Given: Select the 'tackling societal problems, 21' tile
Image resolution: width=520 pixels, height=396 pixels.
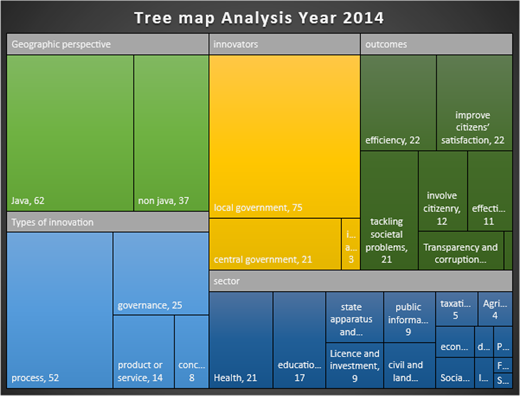Looking at the screenshot, I should [x=389, y=210].
